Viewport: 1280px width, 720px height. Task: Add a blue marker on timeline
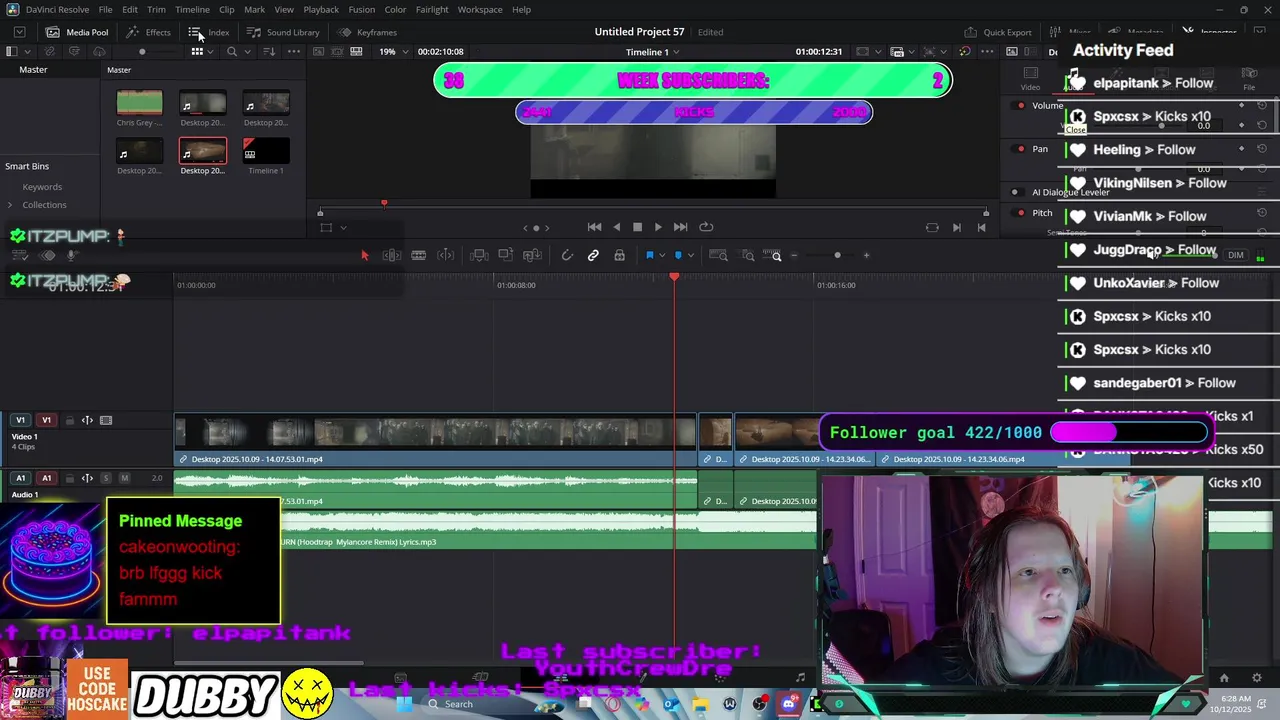point(678,256)
